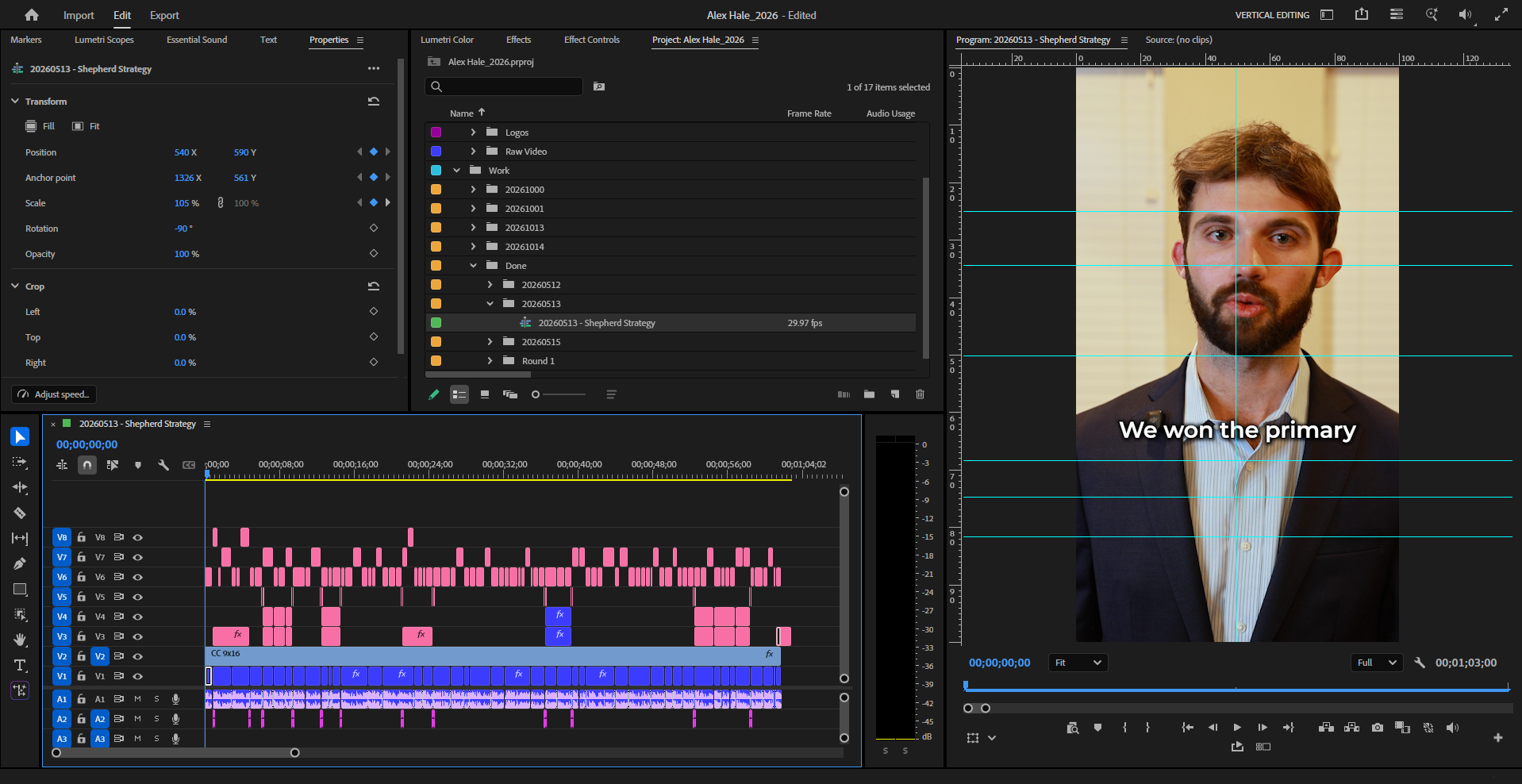Toggle lock on track V5

[x=81, y=597]
